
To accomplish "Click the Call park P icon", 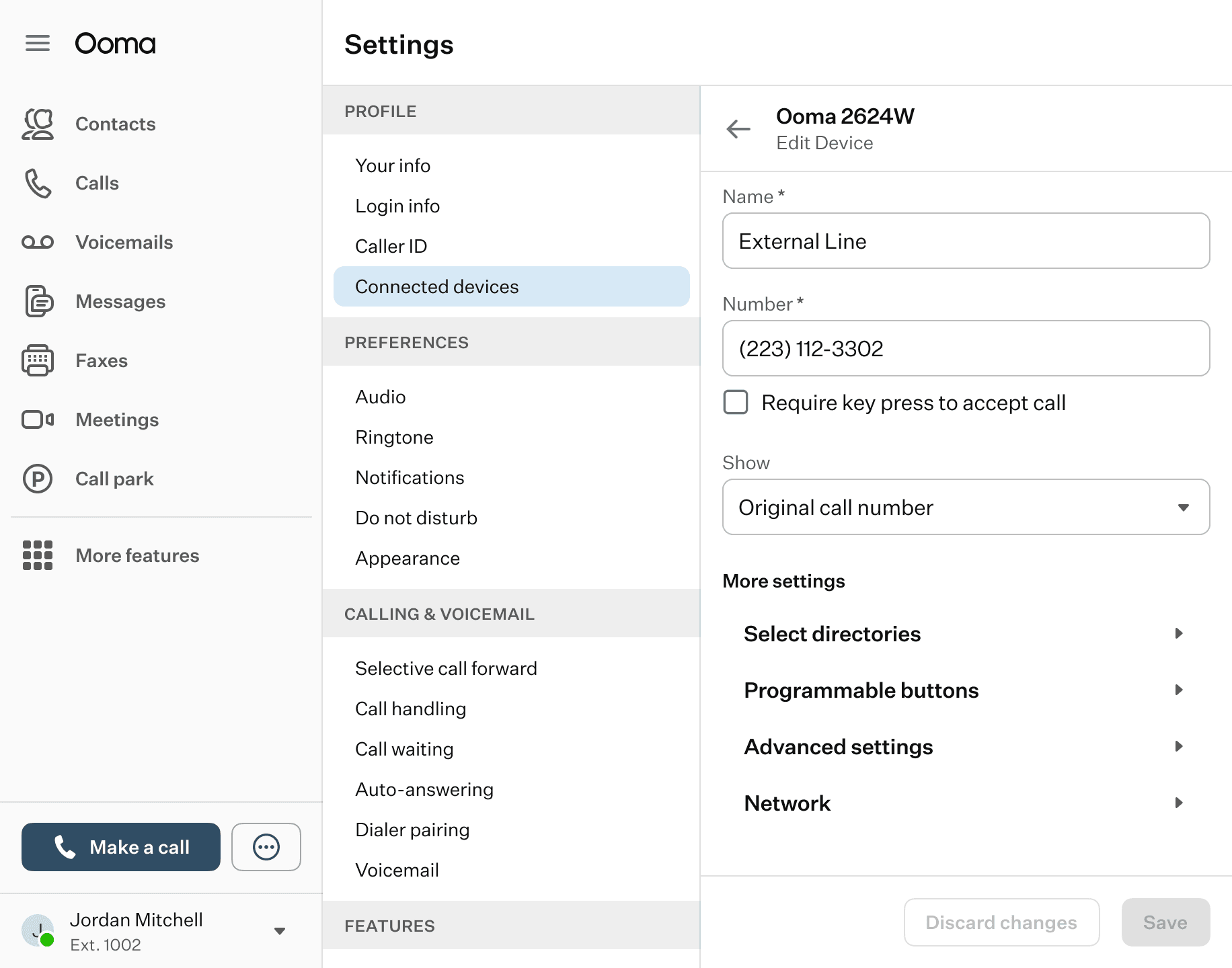I will 38,479.
